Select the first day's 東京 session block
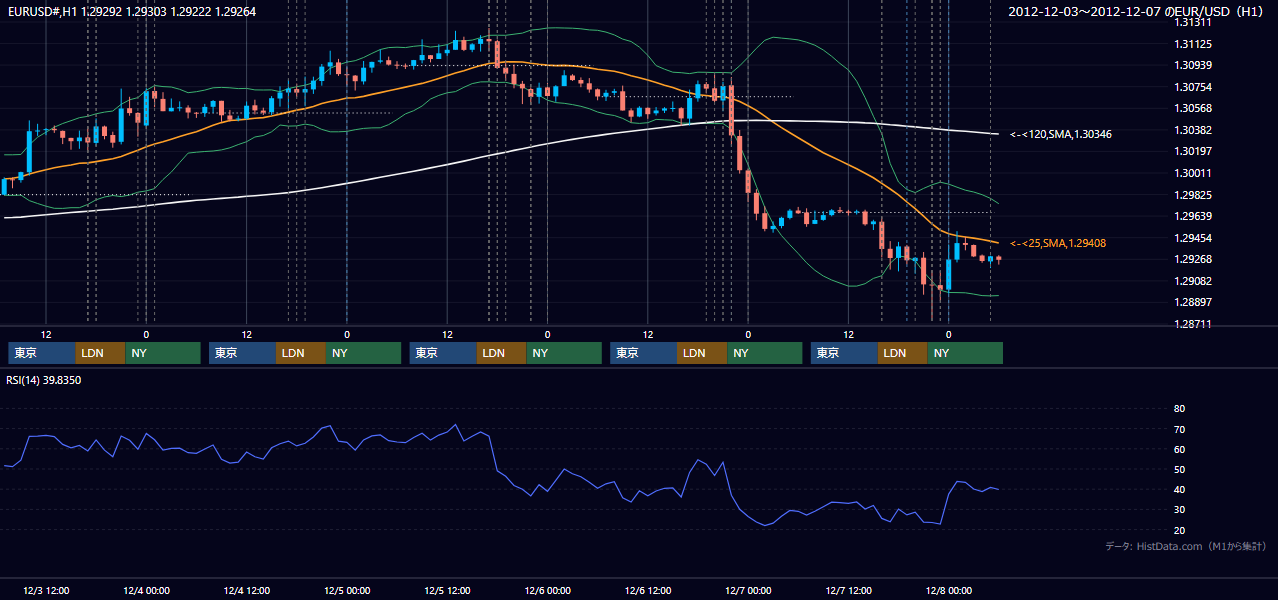Screen dimensions: 1278x600 pos(42,353)
